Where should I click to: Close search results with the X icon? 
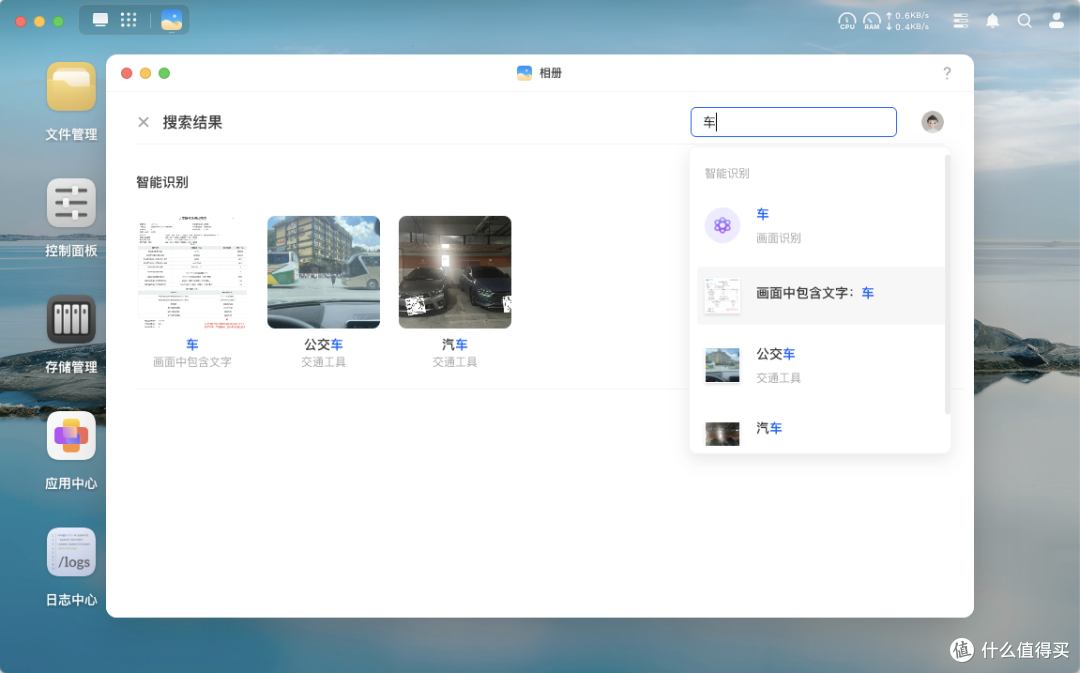click(143, 122)
